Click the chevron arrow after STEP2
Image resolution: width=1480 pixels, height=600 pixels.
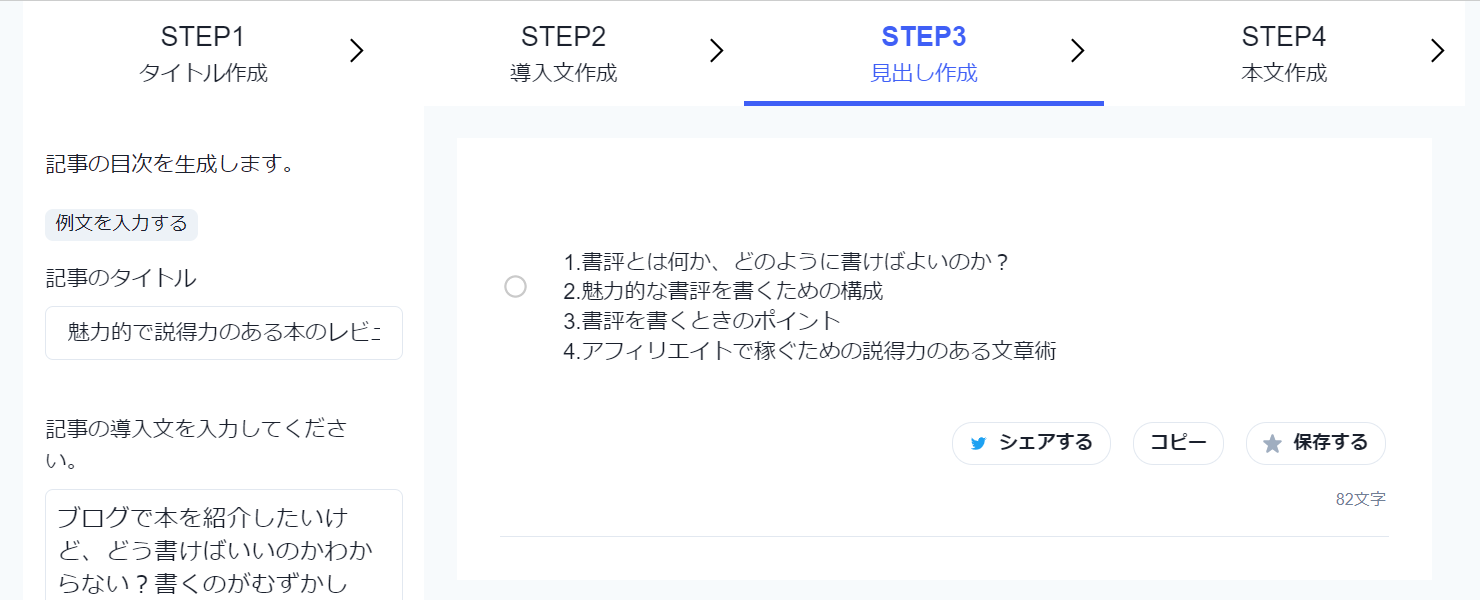click(x=716, y=51)
